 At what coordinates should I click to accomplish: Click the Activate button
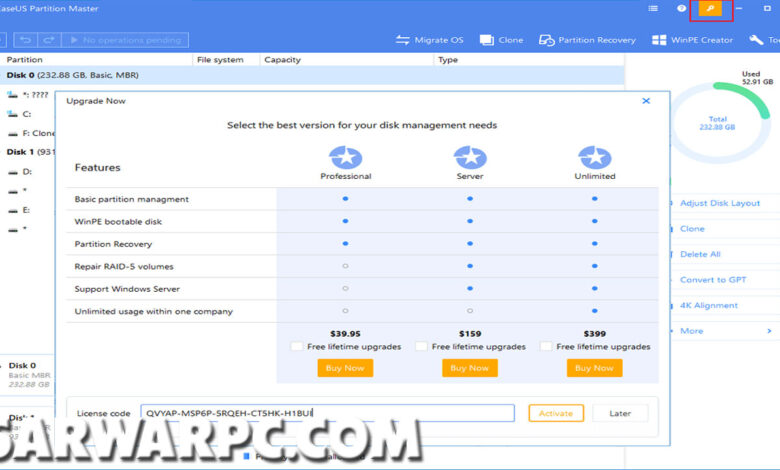pos(556,413)
